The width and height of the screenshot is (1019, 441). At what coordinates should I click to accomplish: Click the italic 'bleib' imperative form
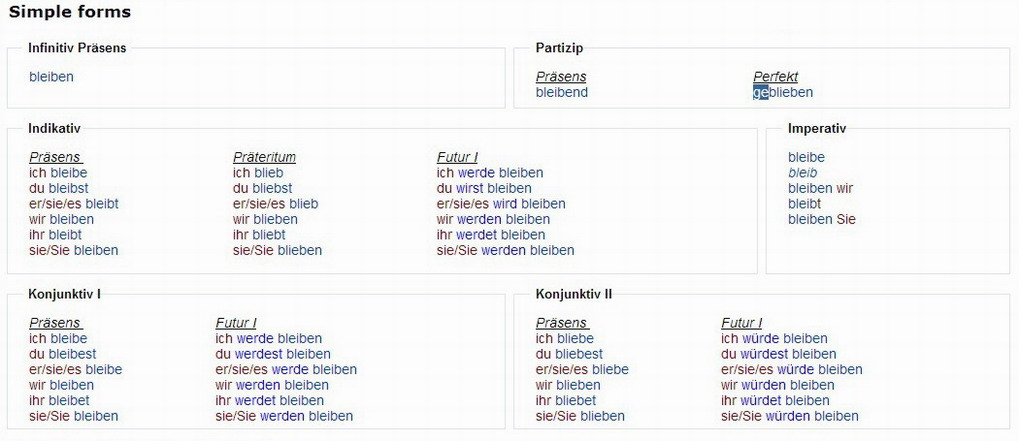[x=802, y=173]
